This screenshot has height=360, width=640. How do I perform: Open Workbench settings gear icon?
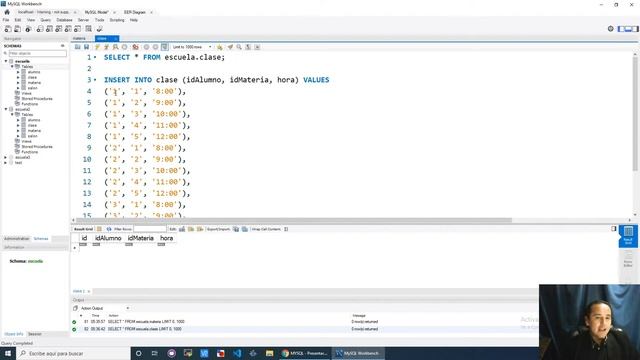(611, 29)
